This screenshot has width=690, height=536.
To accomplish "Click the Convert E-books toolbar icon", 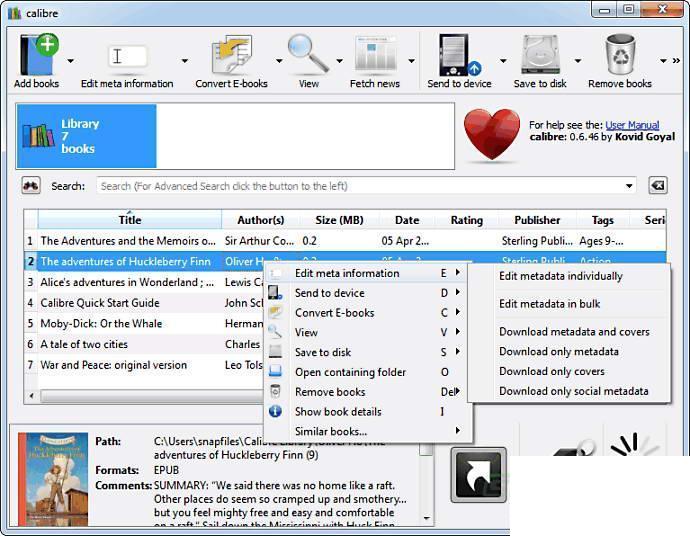I will tap(231, 55).
